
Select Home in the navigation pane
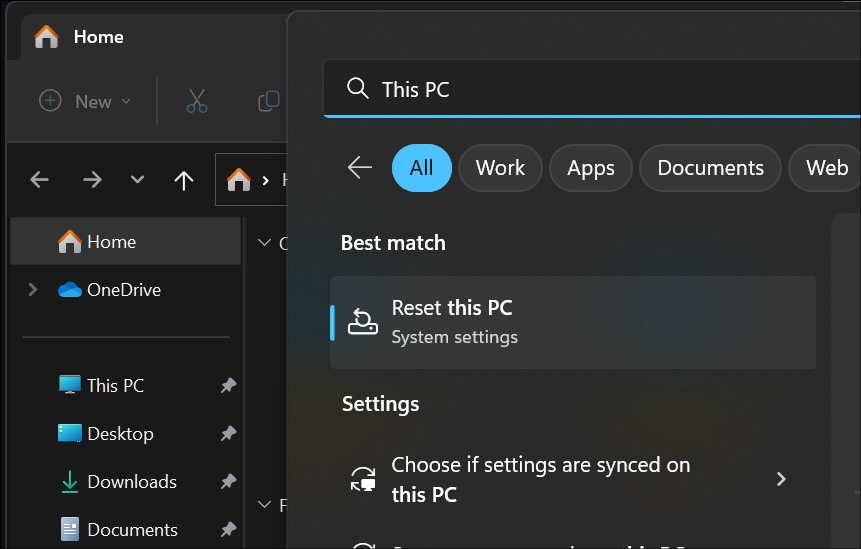click(126, 242)
